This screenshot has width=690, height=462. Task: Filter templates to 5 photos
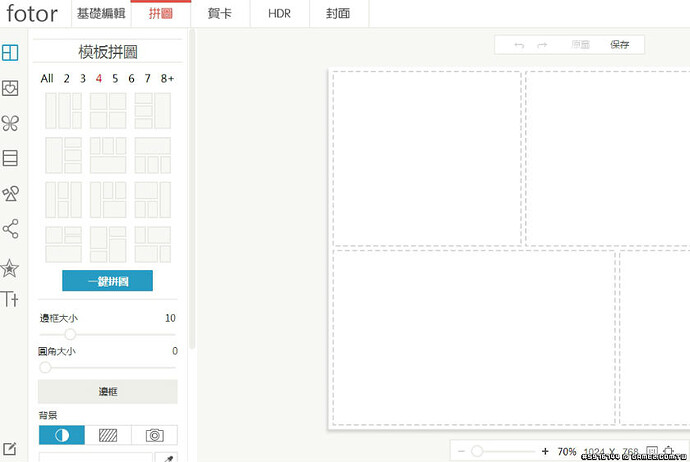tap(115, 78)
